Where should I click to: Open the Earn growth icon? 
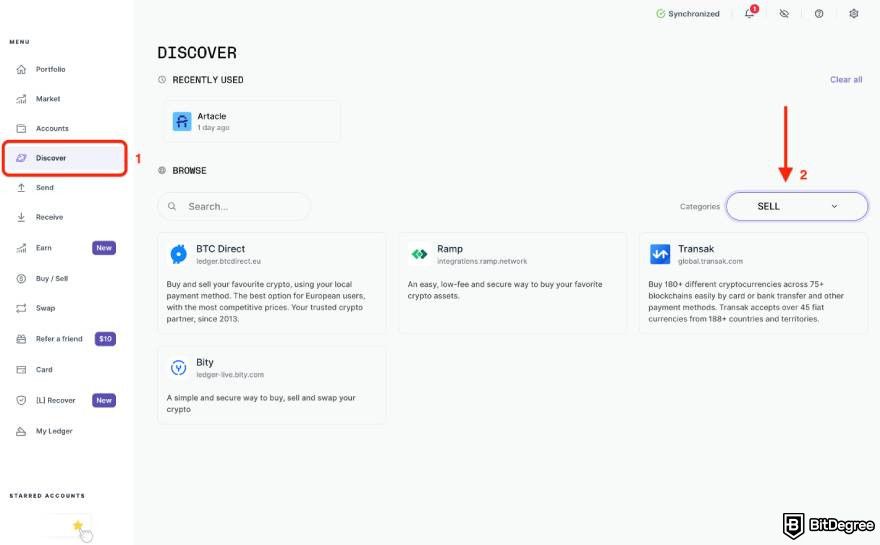coord(21,248)
